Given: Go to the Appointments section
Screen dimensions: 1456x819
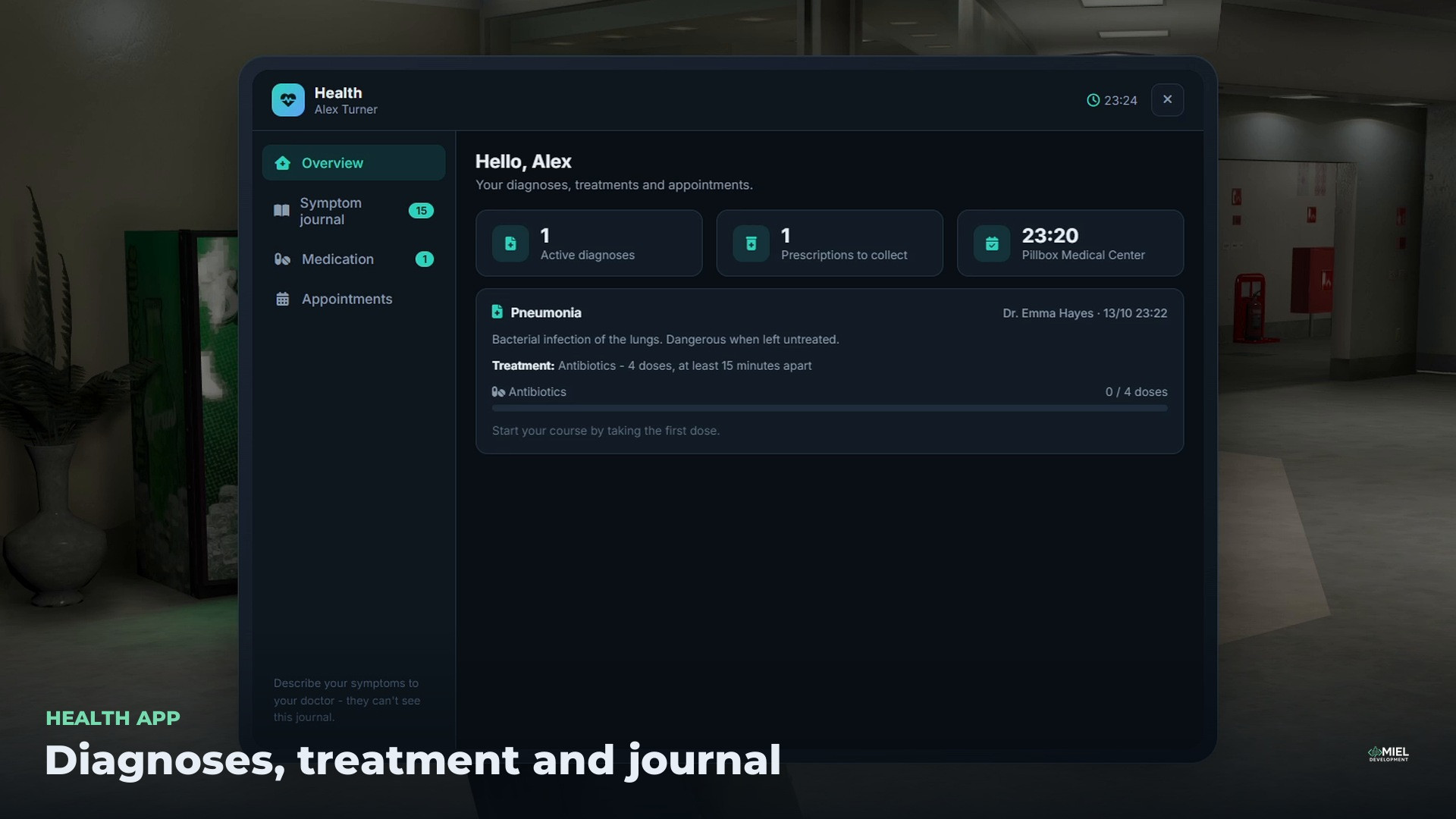Looking at the screenshot, I should tap(353, 299).
